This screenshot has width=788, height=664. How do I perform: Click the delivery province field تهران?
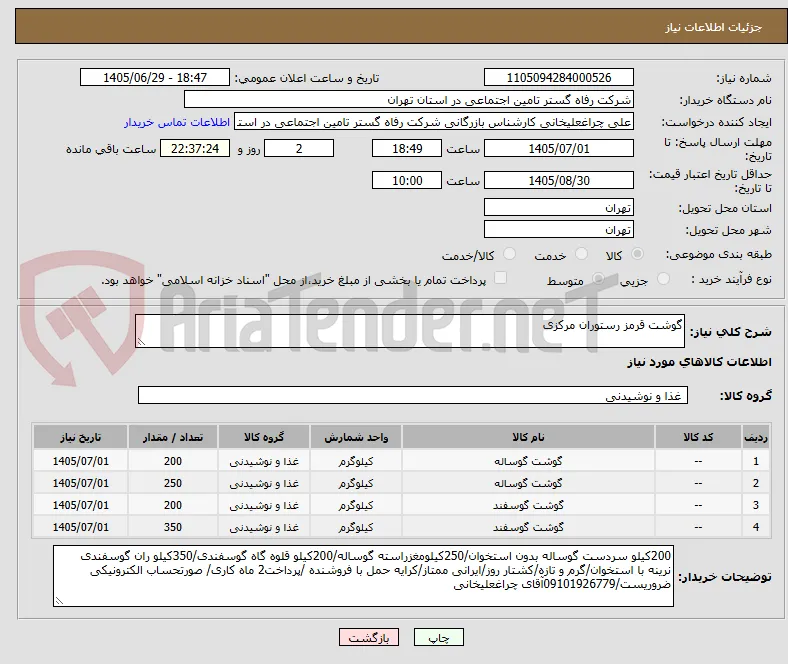pos(558,208)
